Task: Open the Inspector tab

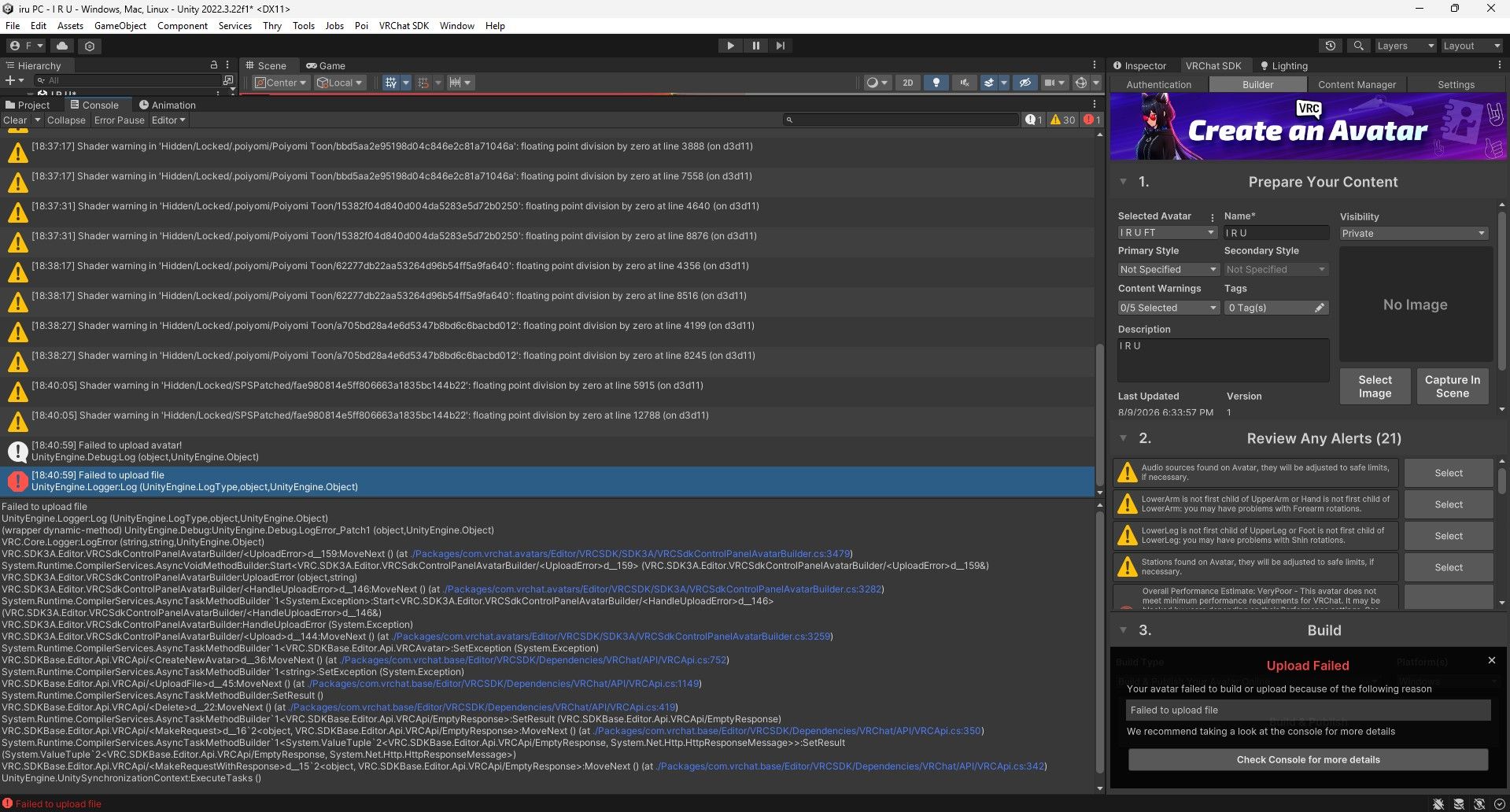Action: click(1139, 65)
